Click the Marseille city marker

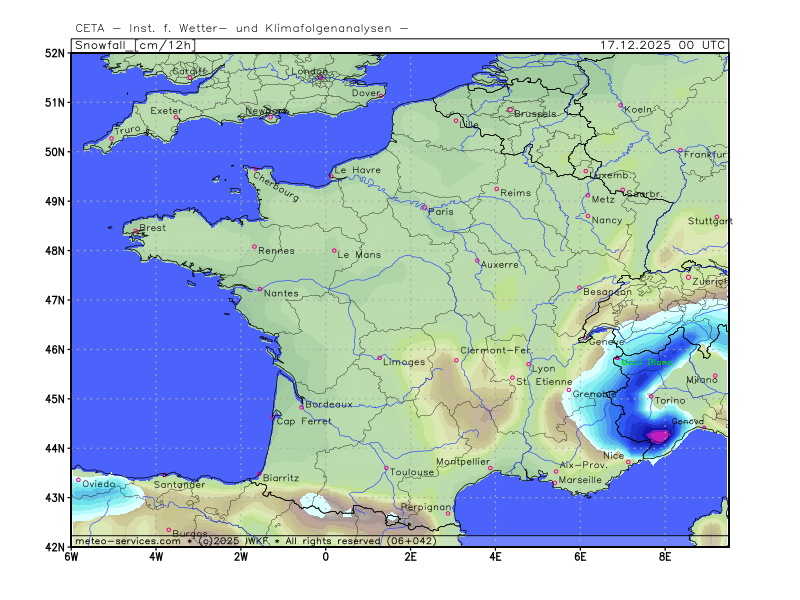tap(555, 484)
